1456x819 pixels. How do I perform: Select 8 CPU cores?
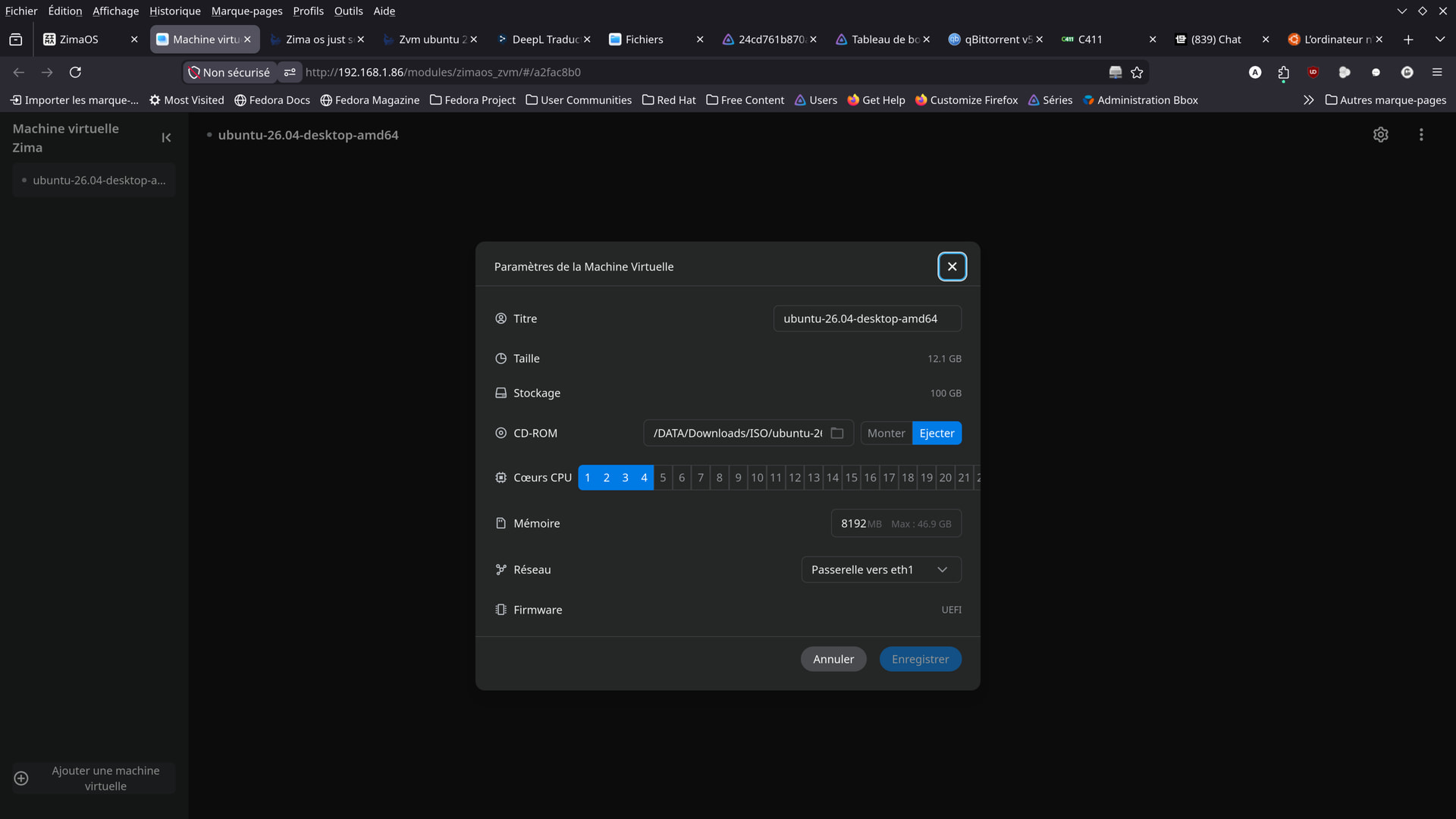point(719,478)
